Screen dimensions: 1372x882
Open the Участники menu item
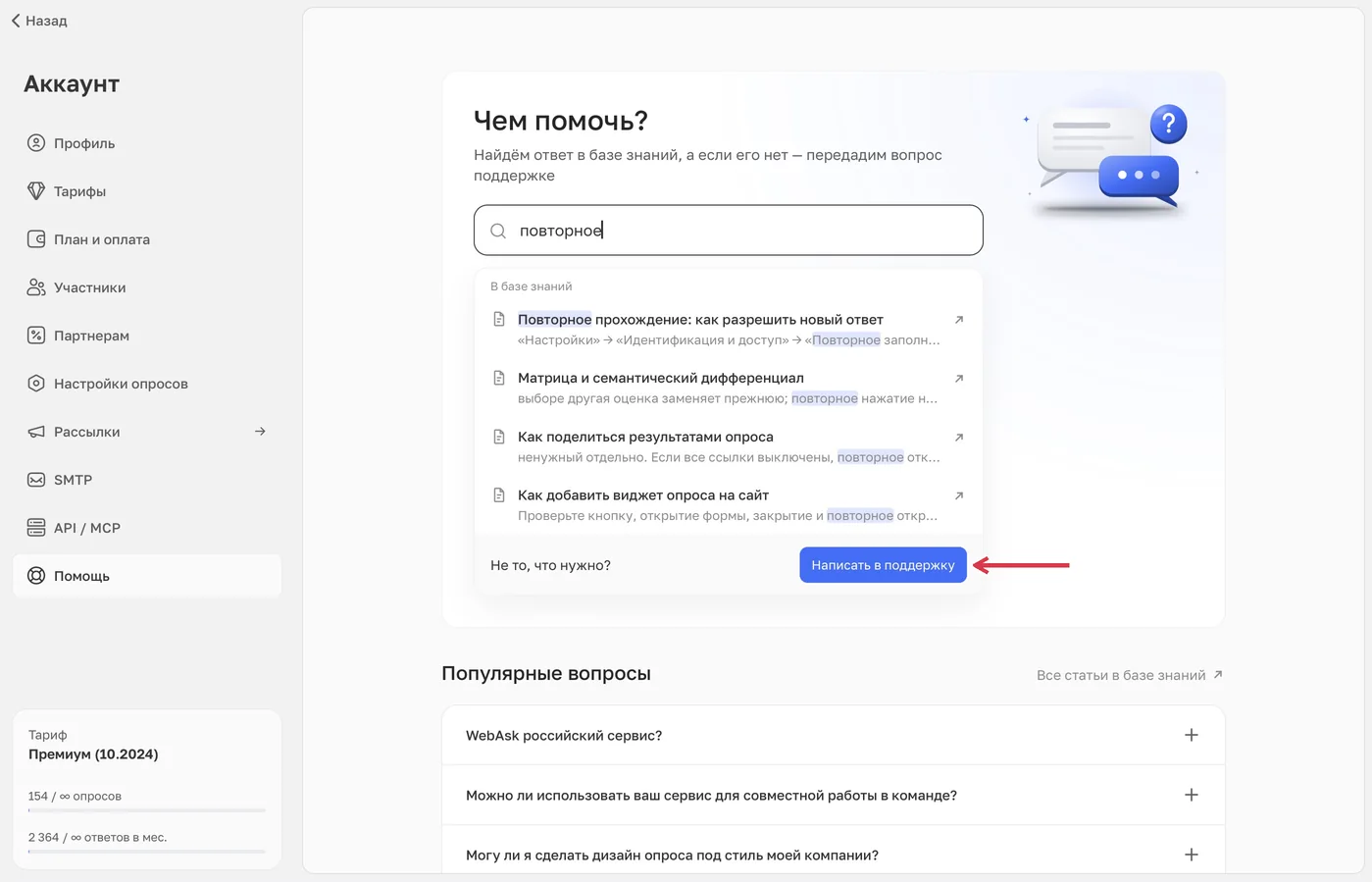coord(147,287)
